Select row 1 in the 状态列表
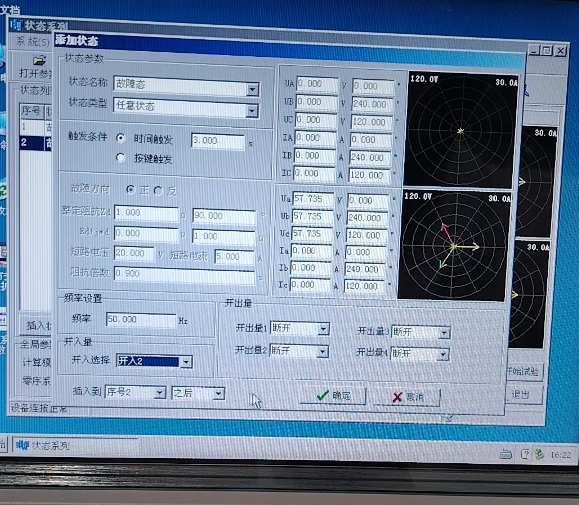The height and width of the screenshot is (505, 579). click(36, 127)
